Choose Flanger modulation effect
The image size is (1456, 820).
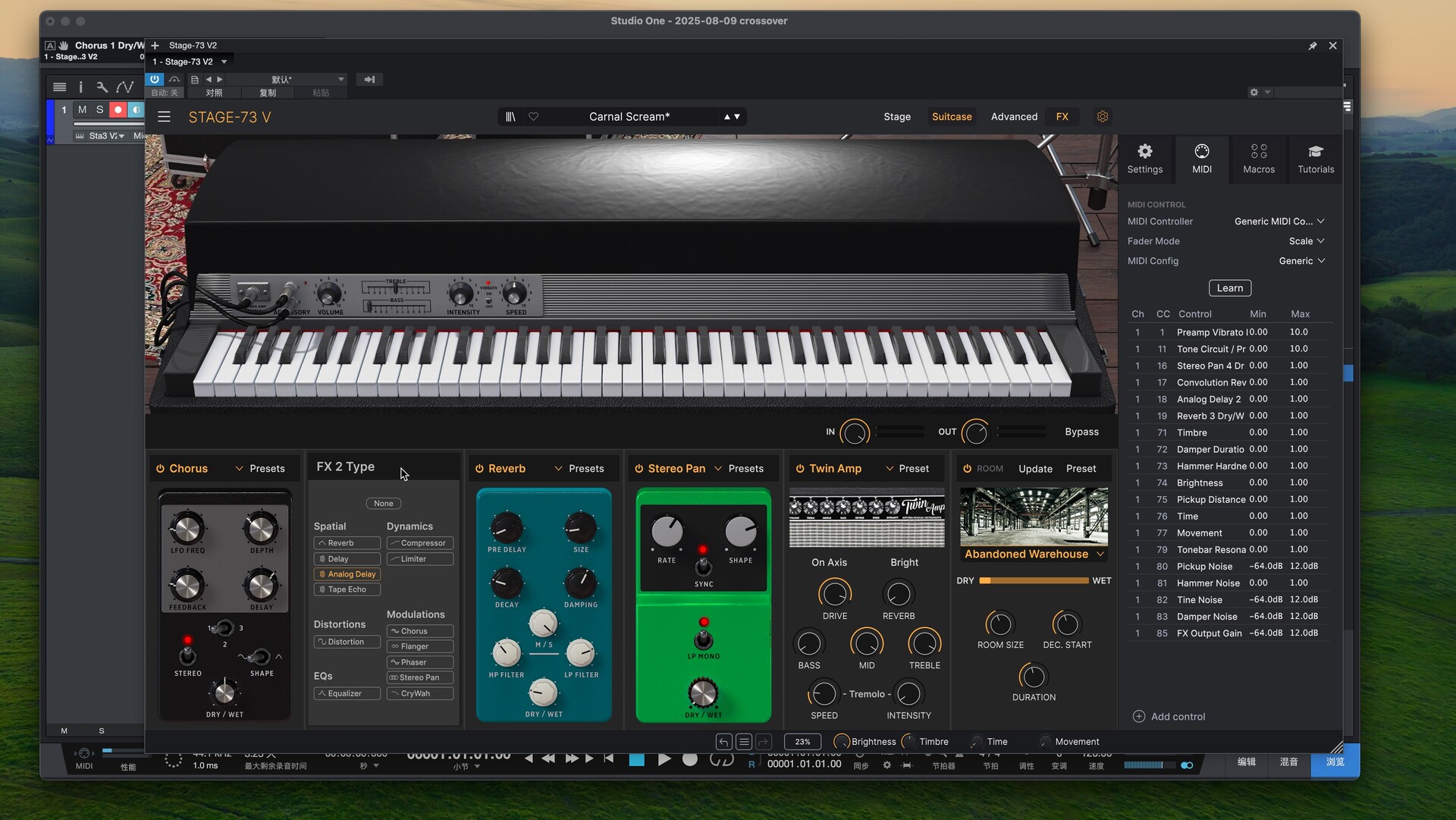pos(419,646)
